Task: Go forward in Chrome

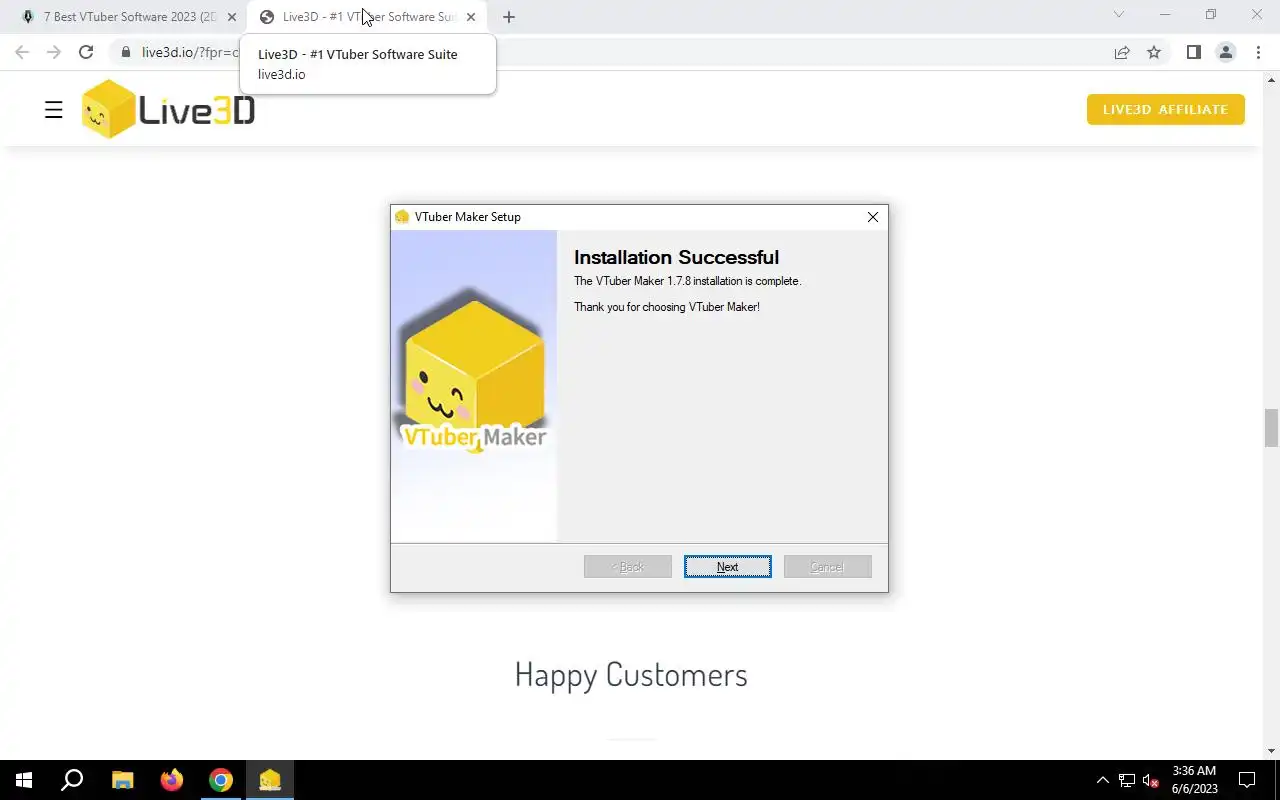Action: point(54,52)
